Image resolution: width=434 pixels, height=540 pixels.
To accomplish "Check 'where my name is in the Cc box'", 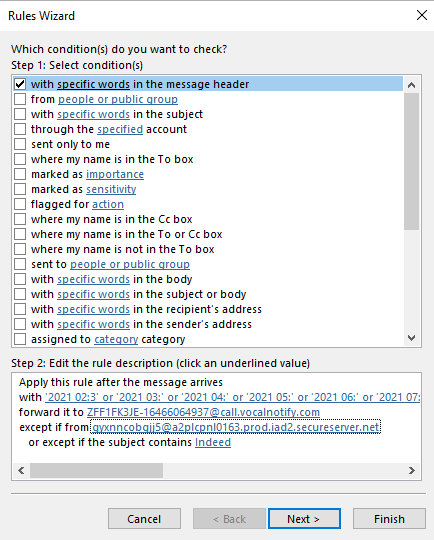I will (x=20, y=219).
